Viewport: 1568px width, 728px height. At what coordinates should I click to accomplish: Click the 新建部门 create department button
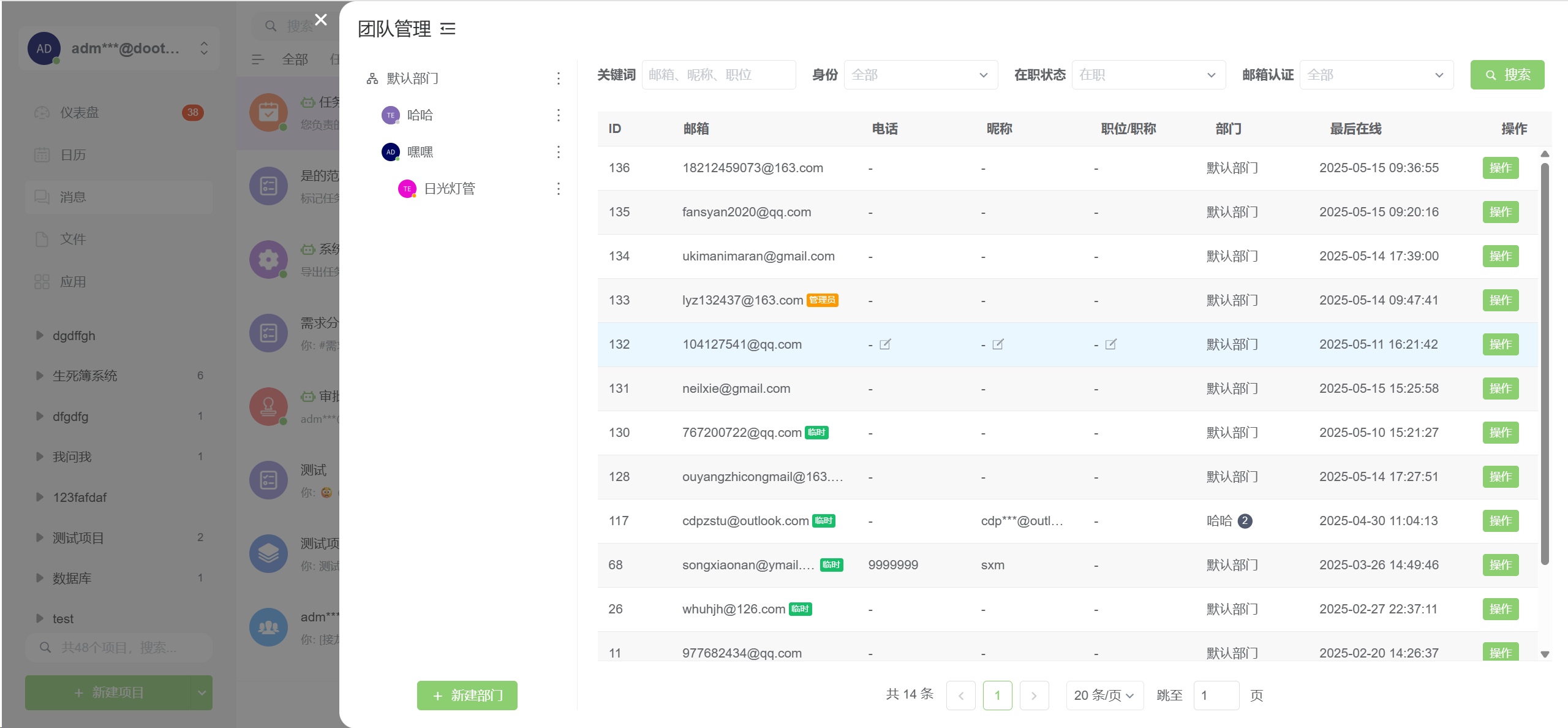click(x=467, y=696)
